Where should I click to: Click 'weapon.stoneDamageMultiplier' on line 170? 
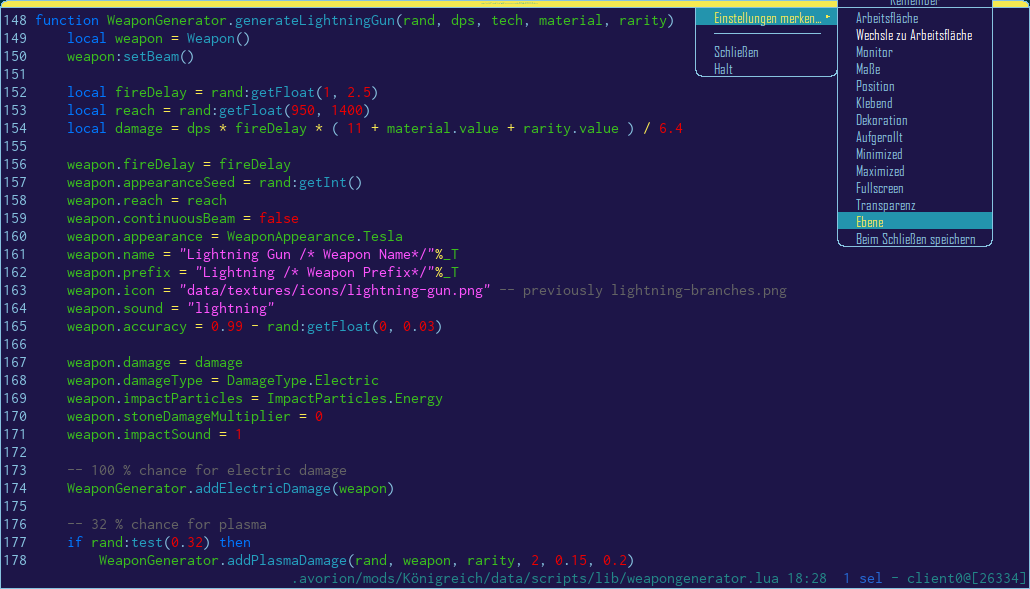178,416
